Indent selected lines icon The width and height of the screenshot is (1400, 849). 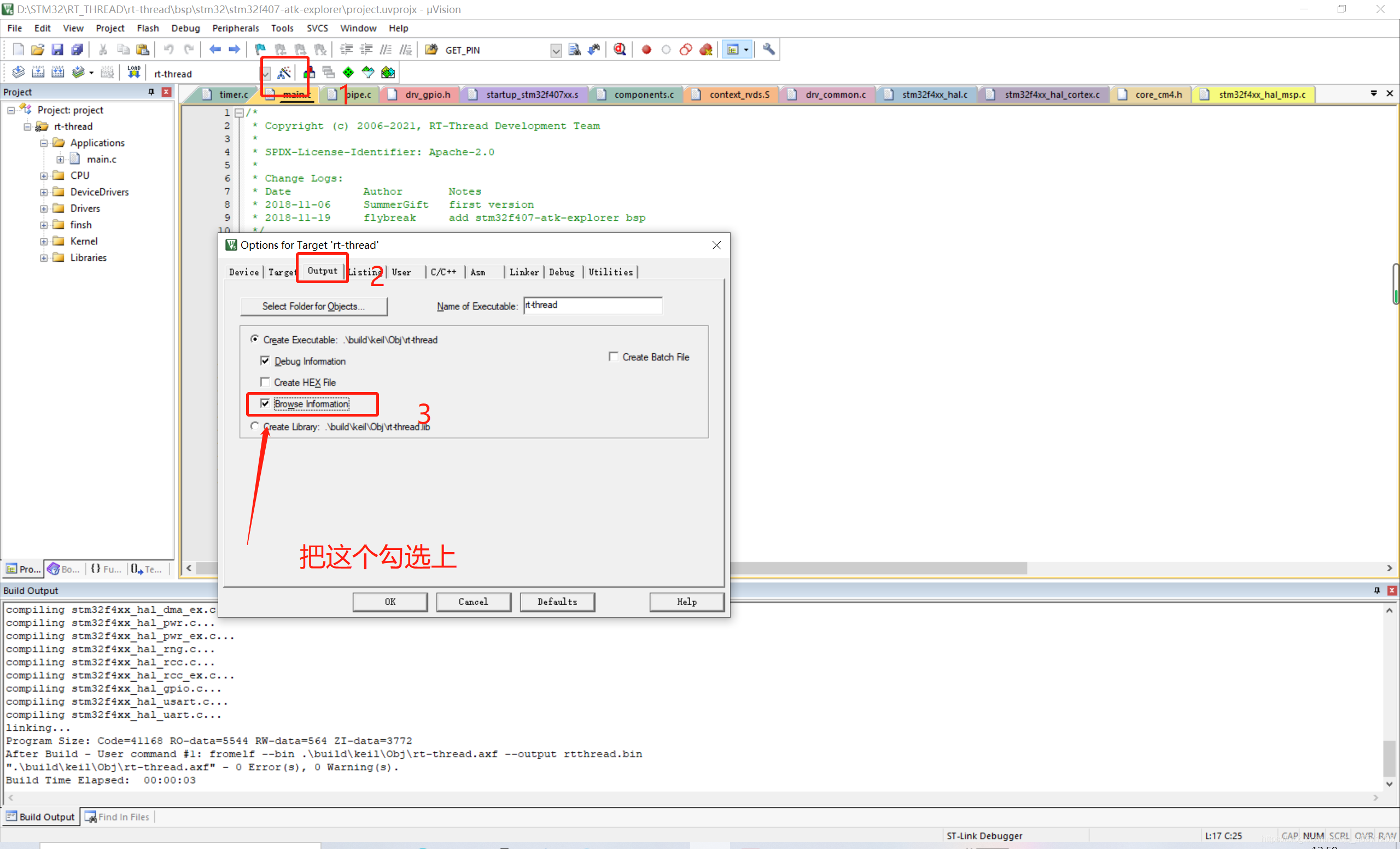tap(346, 49)
